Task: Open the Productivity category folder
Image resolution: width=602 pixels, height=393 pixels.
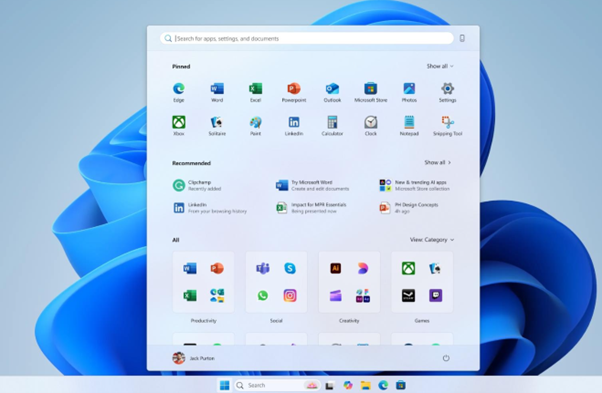Action: [203, 282]
